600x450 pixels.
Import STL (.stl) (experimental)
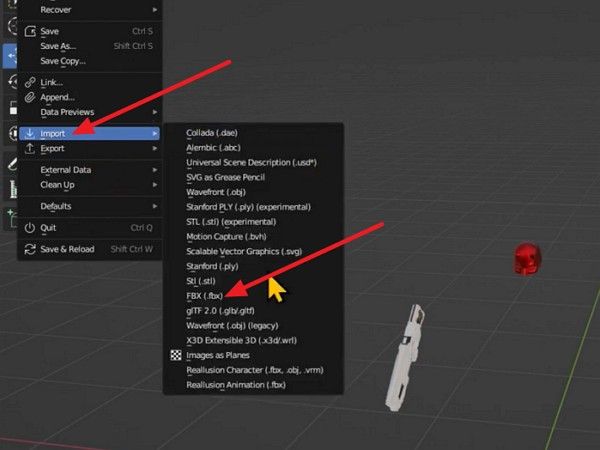pos(253,222)
